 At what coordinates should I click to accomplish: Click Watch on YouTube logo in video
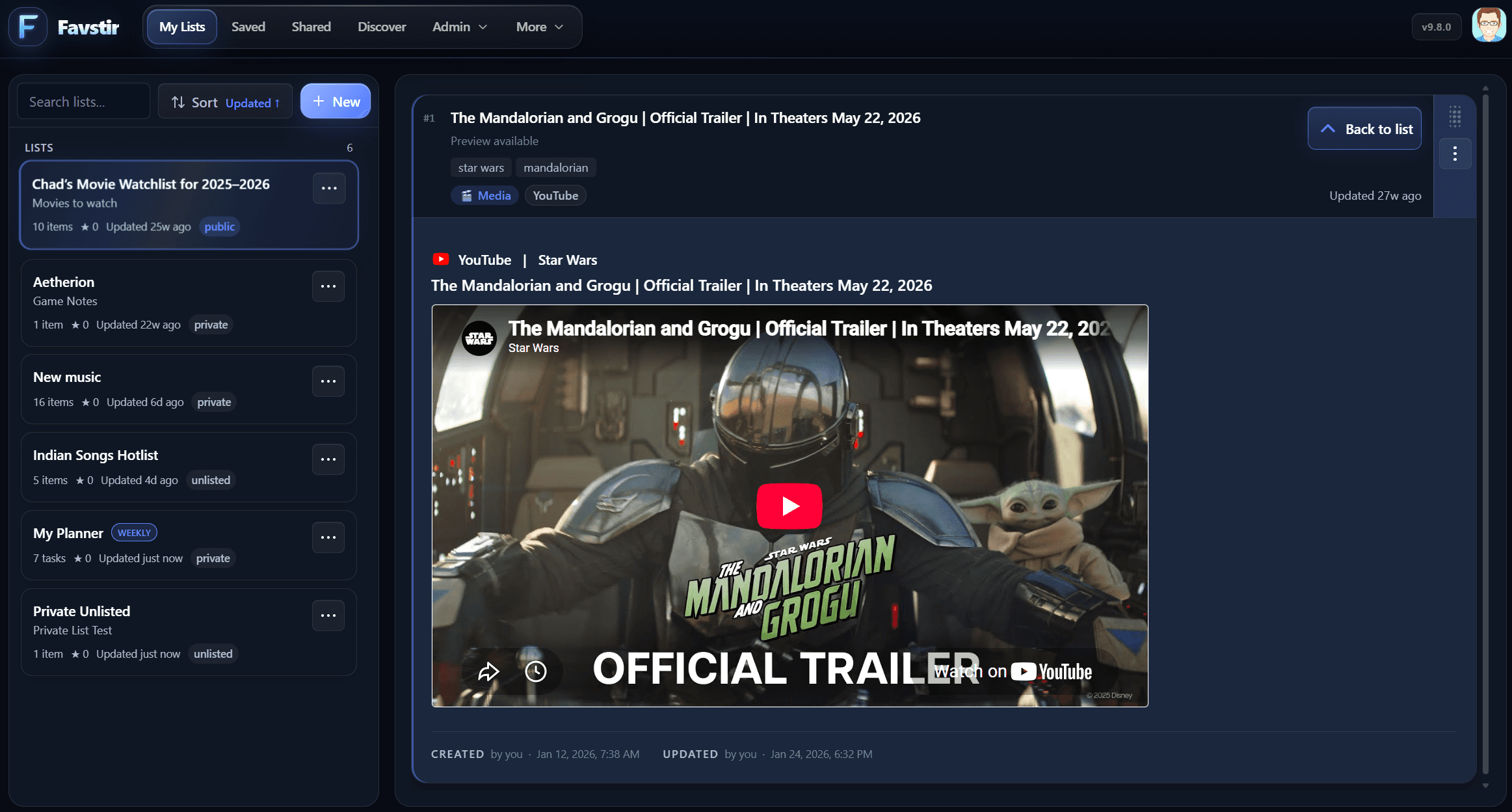1013,671
